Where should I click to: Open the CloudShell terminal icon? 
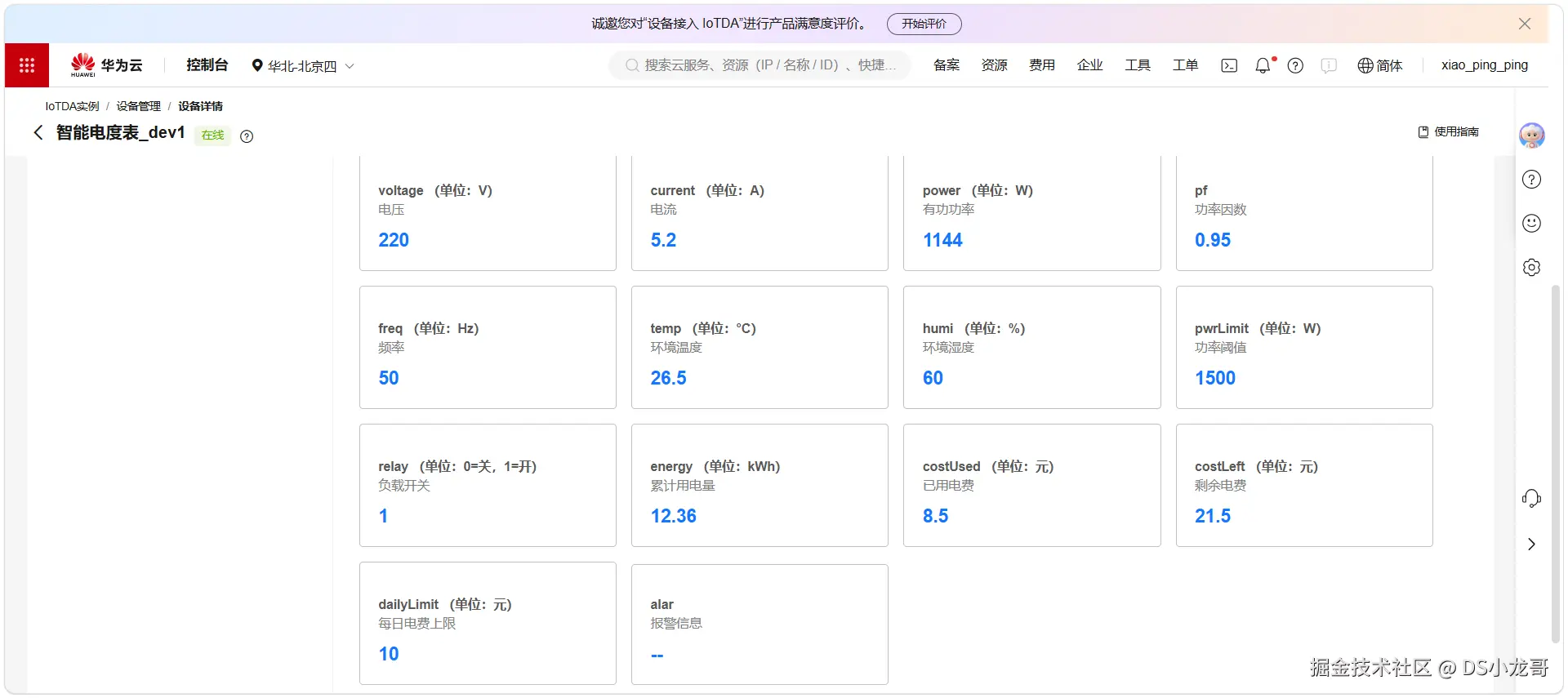(x=1229, y=65)
